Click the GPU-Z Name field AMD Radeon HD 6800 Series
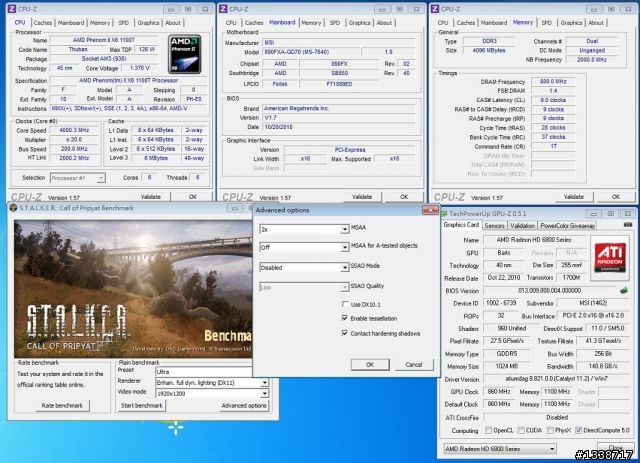 tap(534, 240)
